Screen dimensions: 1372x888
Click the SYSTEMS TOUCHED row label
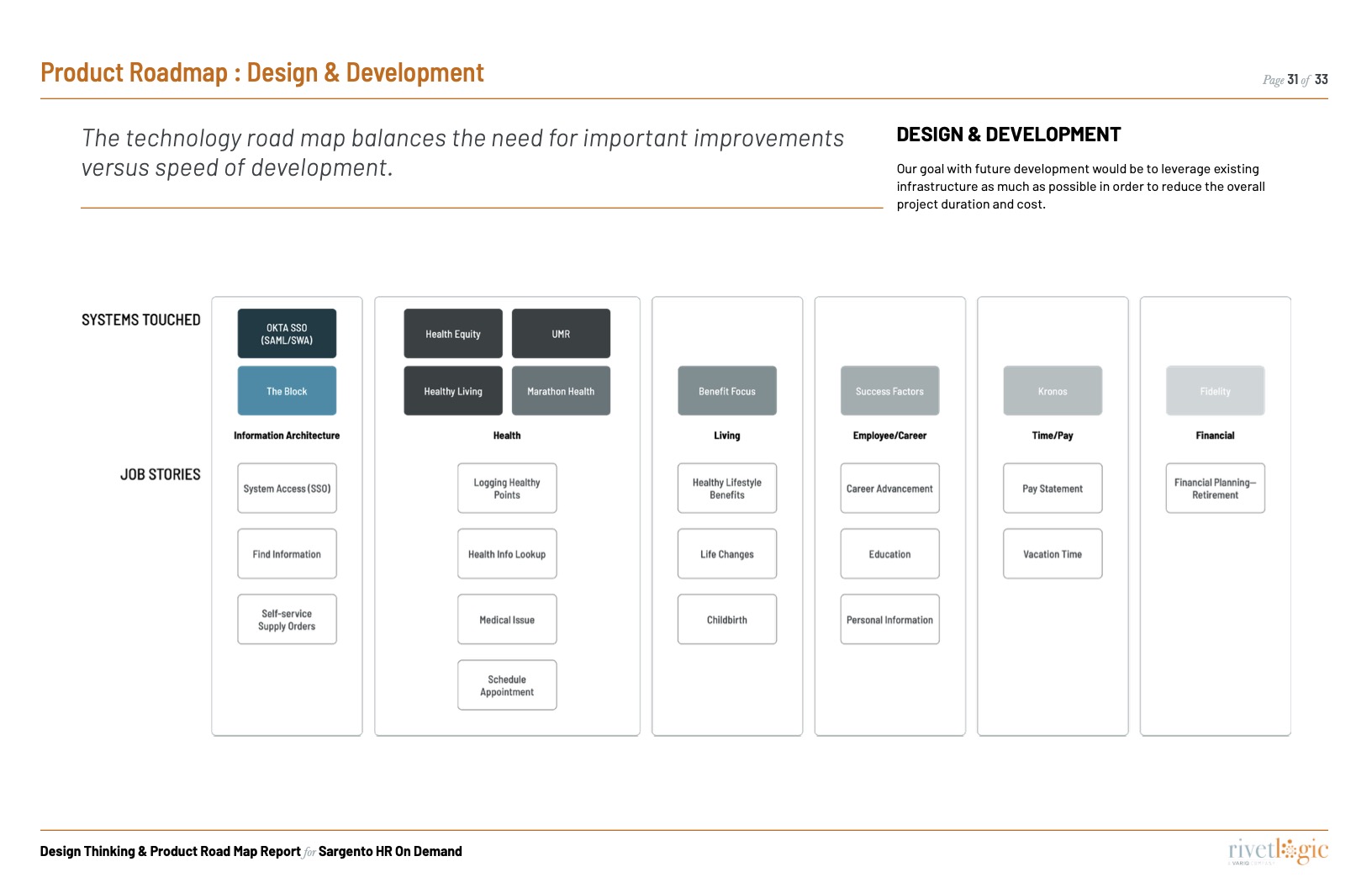click(x=141, y=320)
